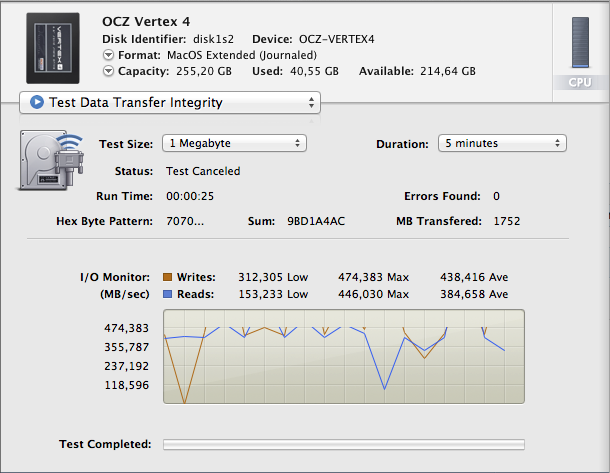Select device name OCZ-VERTEX4

(x=337, y=39)
